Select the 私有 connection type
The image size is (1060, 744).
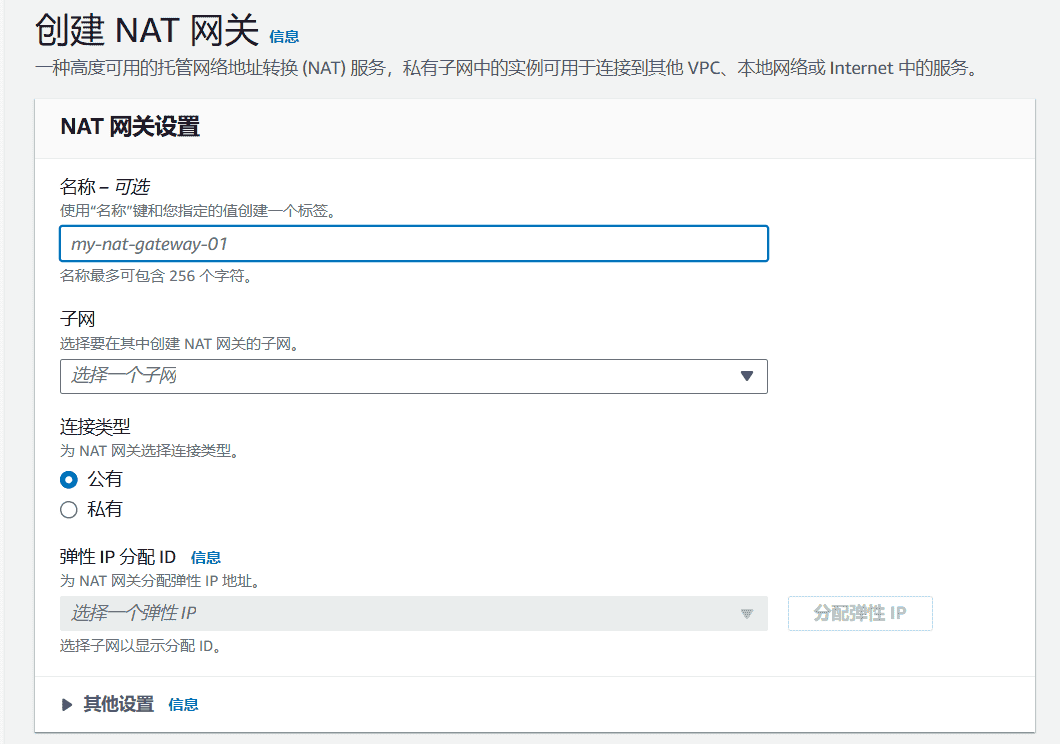point(68,509)
